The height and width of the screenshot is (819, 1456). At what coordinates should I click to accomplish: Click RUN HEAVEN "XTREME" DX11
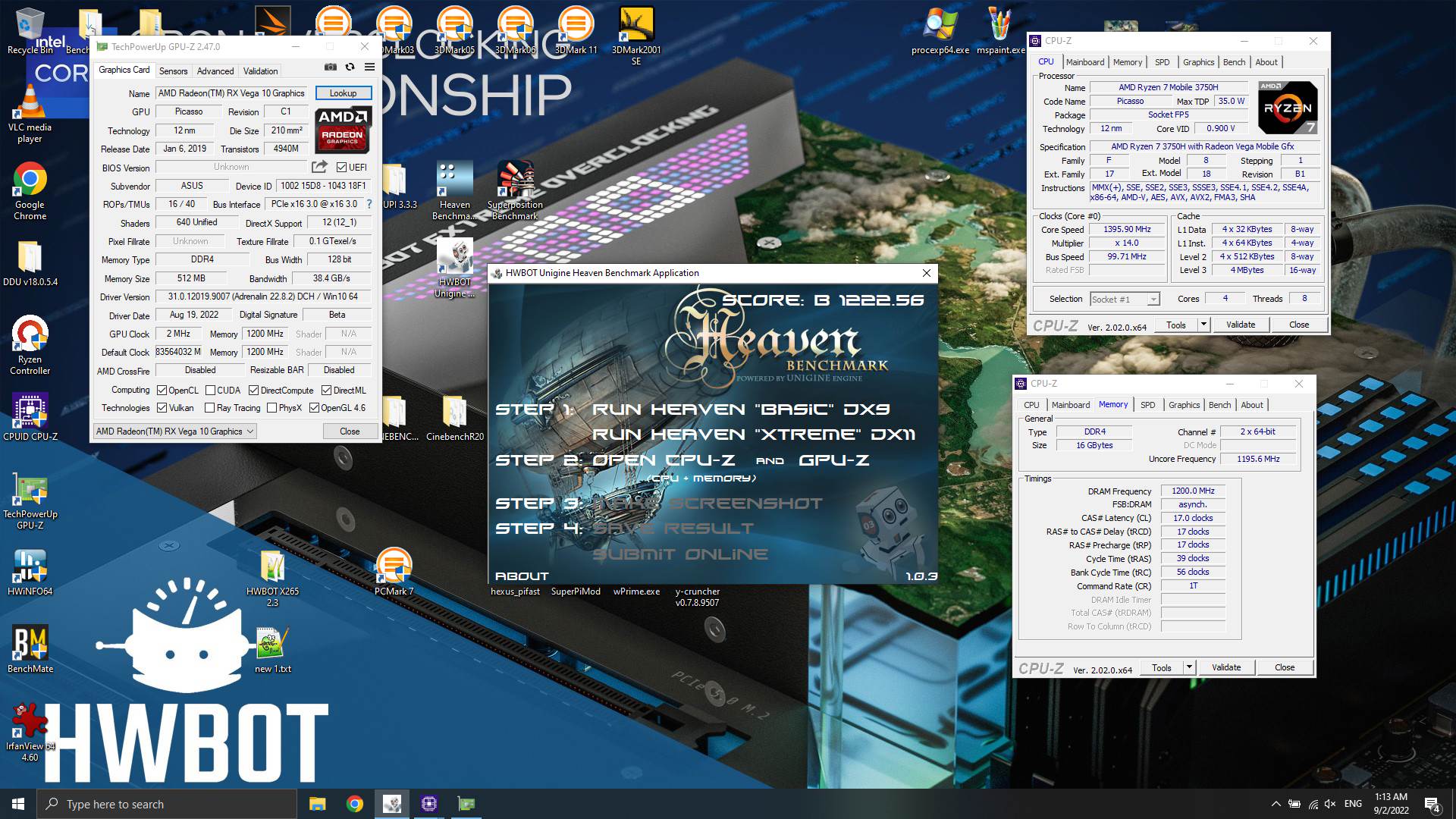pos(753,435)
